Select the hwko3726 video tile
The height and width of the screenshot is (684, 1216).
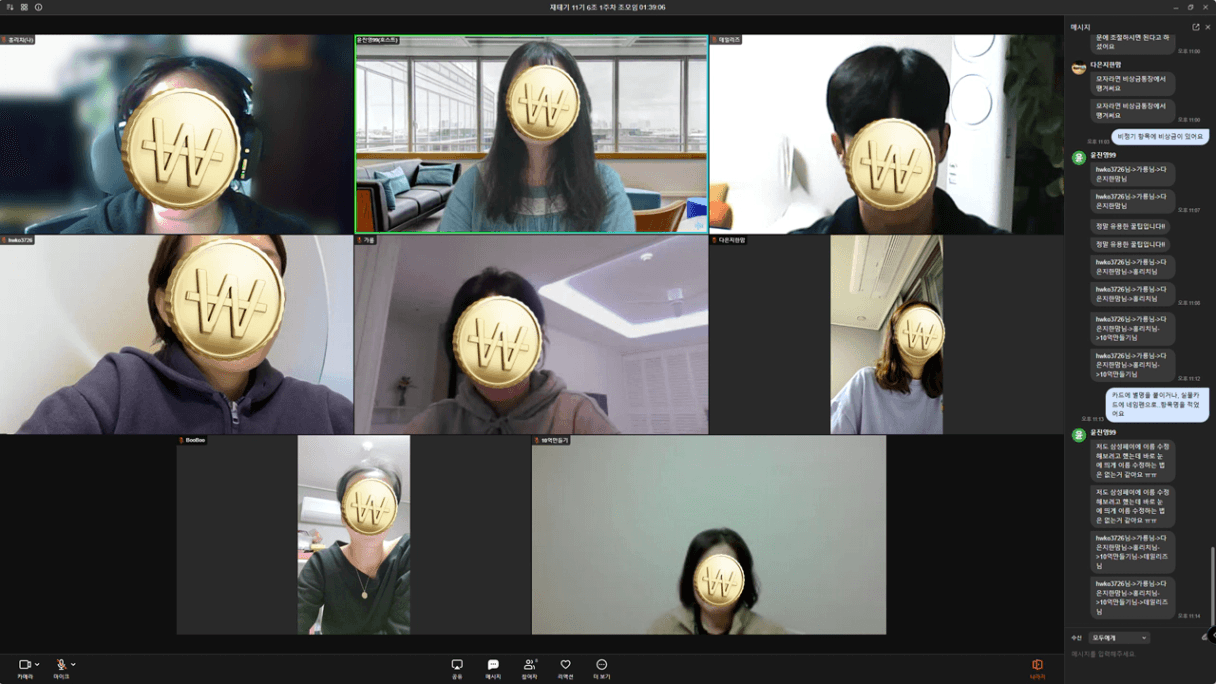click(x=176, y=334)
